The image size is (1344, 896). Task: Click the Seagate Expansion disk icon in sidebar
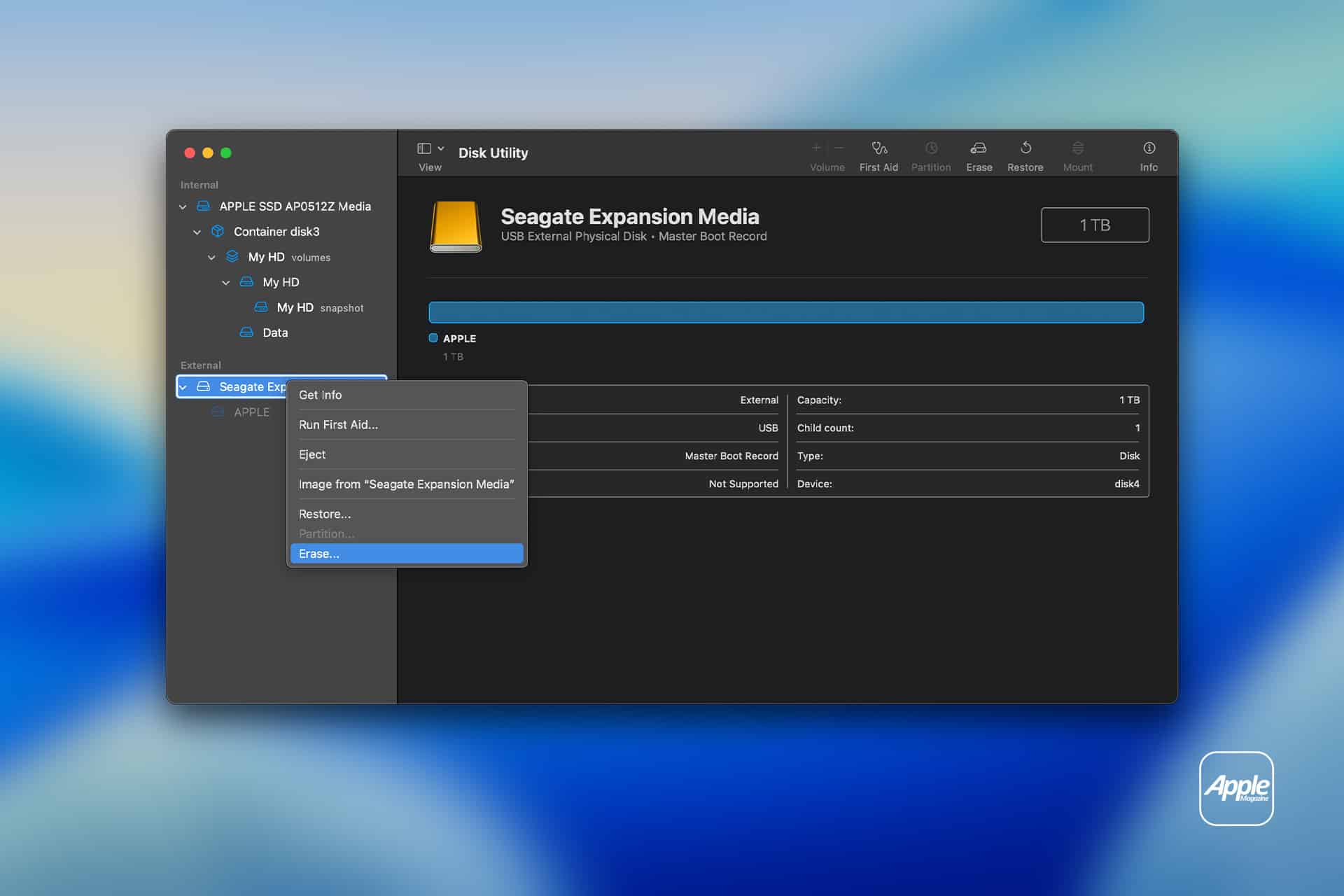[x=203, y=386]
